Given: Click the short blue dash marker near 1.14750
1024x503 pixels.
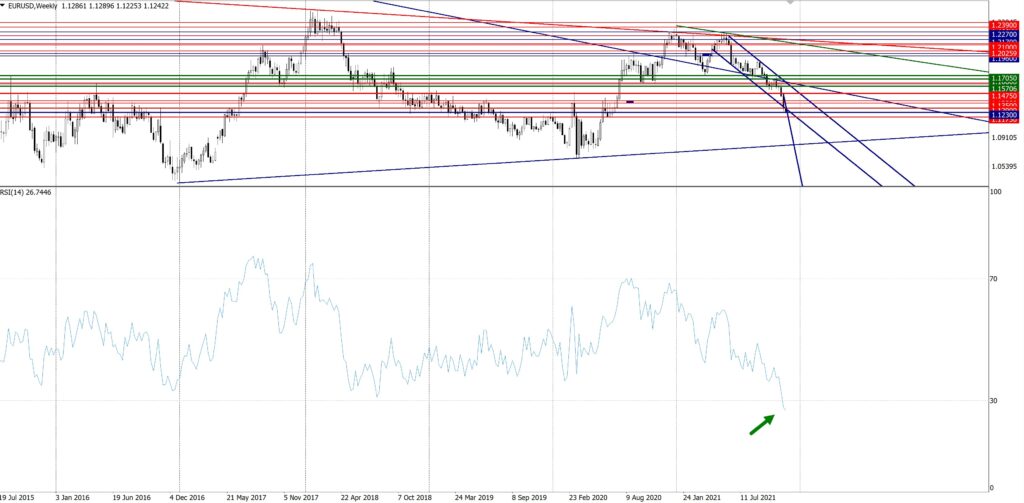Looking at the screenshot, I should (x=630, y=101).
